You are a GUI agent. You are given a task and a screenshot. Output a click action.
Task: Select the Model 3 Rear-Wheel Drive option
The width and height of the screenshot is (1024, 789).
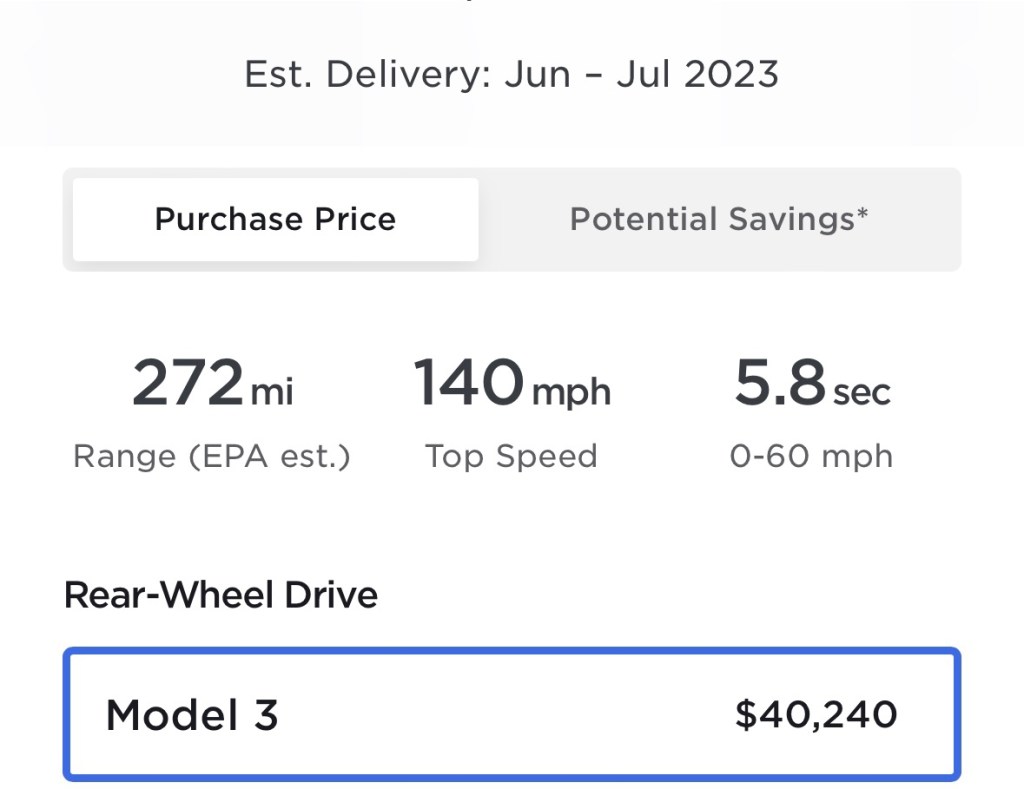pos(511,714)
